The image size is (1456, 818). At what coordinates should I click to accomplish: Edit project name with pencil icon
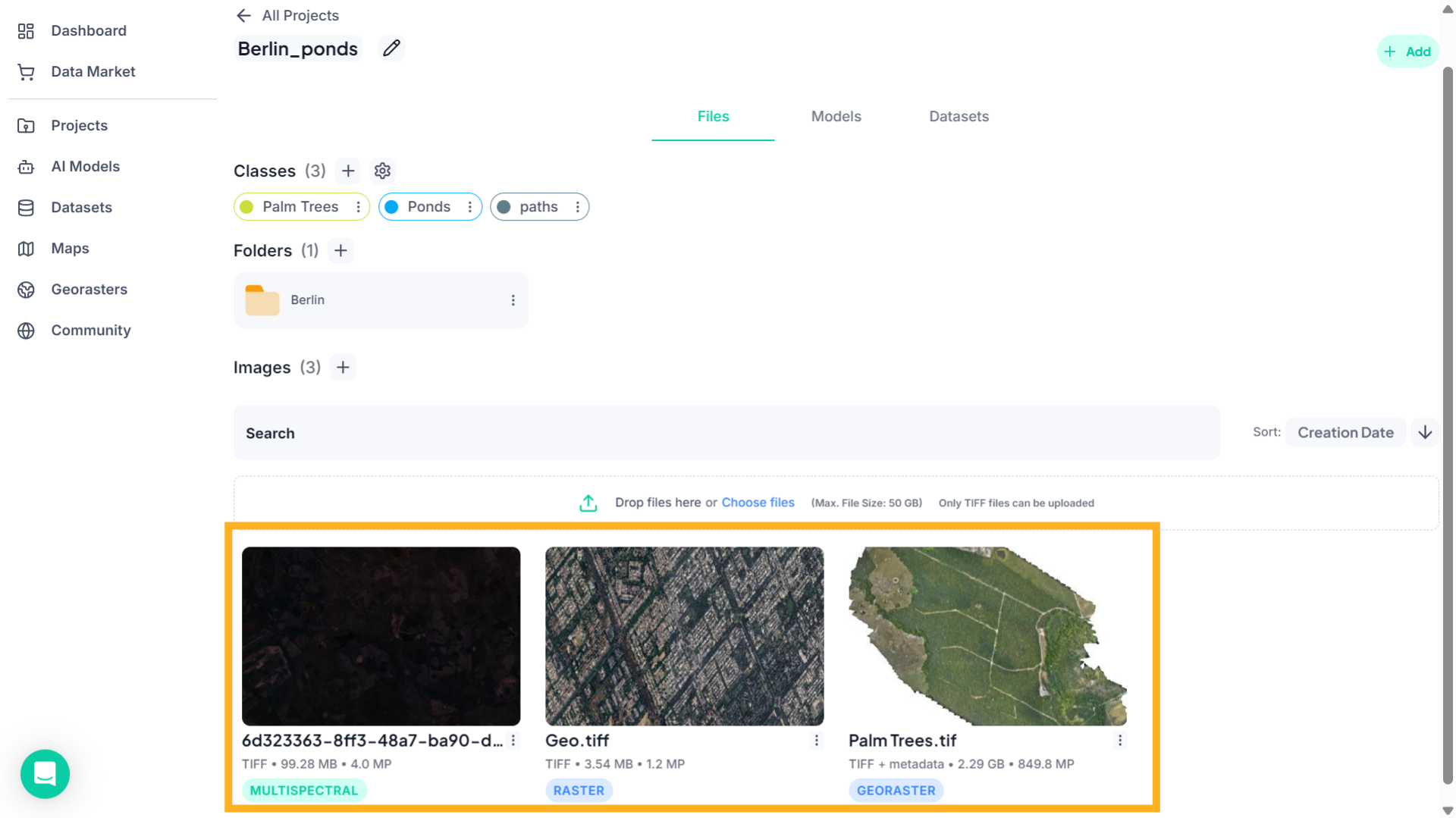pyautogui.click(x=391, y=49)
